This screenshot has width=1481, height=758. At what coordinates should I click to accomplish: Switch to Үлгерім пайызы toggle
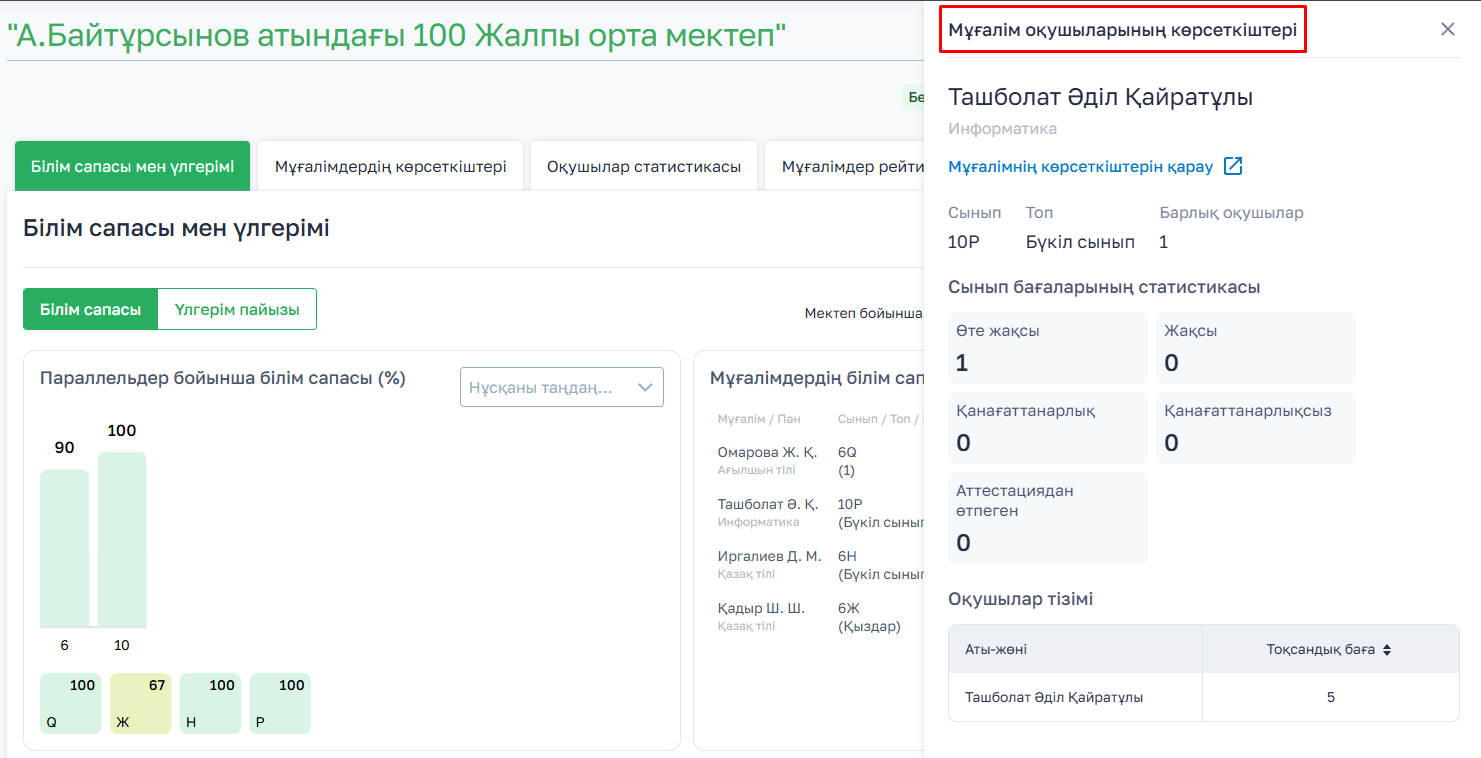pyautogui.click(x=237, y=309)
